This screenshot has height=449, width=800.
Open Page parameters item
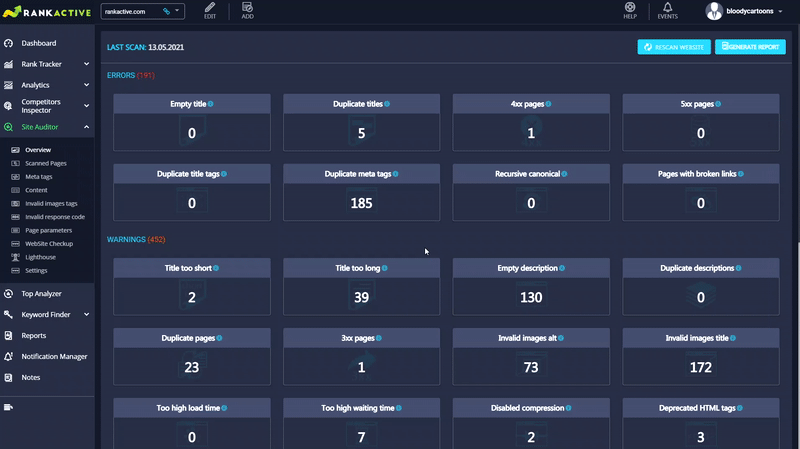[48, 230]
